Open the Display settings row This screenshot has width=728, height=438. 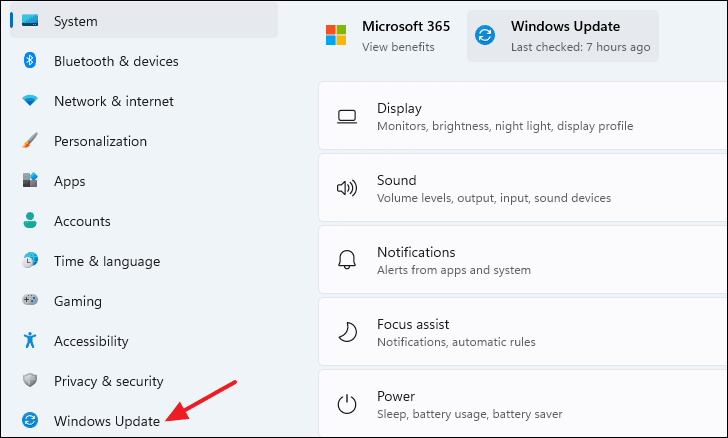pyautogui.click(x=523, y=116)
